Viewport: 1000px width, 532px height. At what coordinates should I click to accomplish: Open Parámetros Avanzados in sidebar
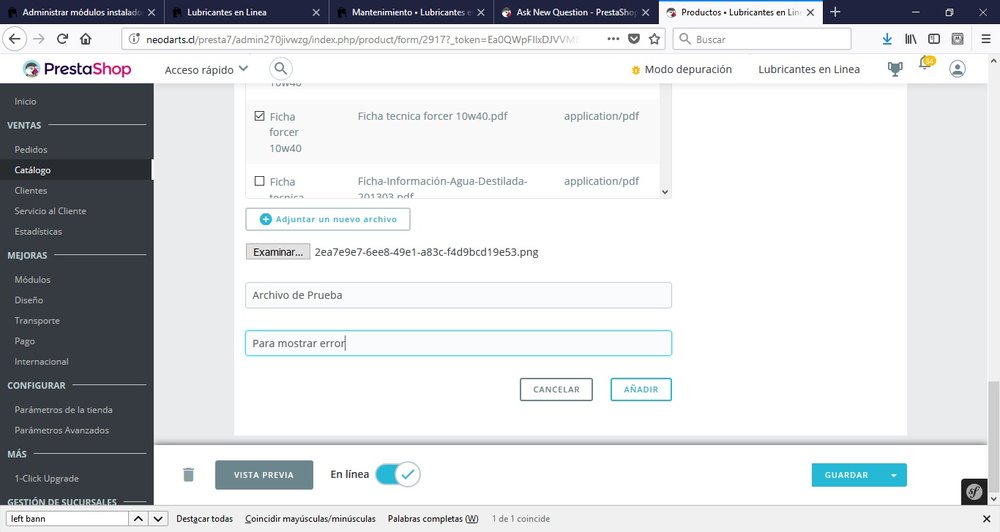point(62,430)
